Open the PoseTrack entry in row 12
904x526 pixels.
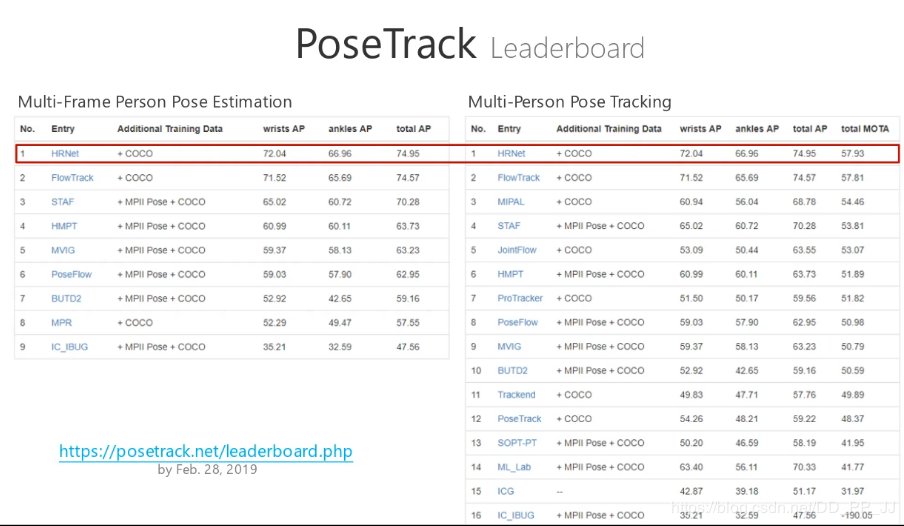pos(519,419)
